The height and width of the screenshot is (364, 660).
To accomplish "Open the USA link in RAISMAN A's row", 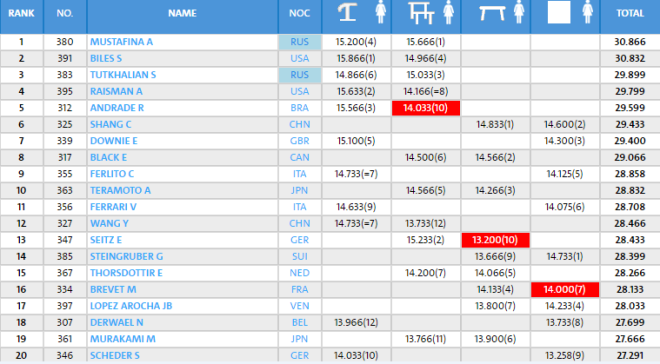I will [x=300, y=91].
